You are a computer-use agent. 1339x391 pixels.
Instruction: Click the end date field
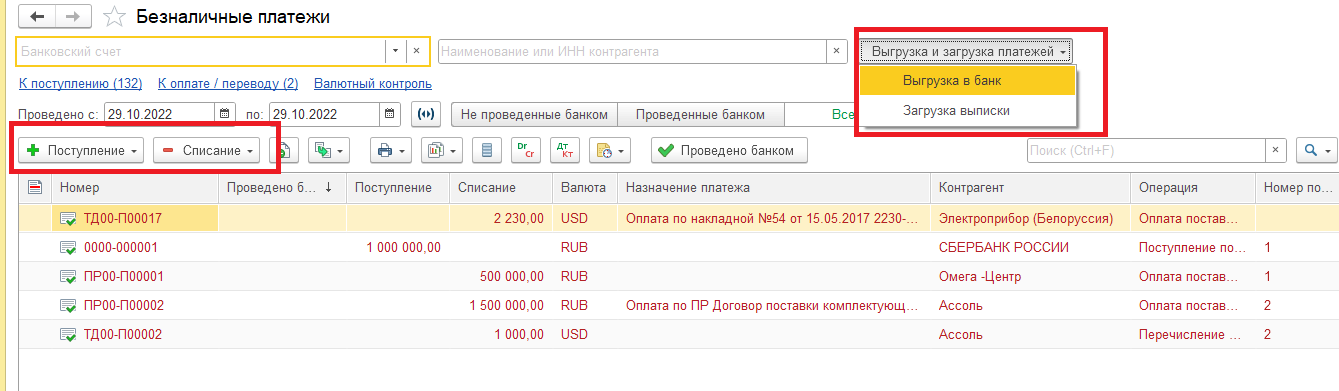click(325, 114)
